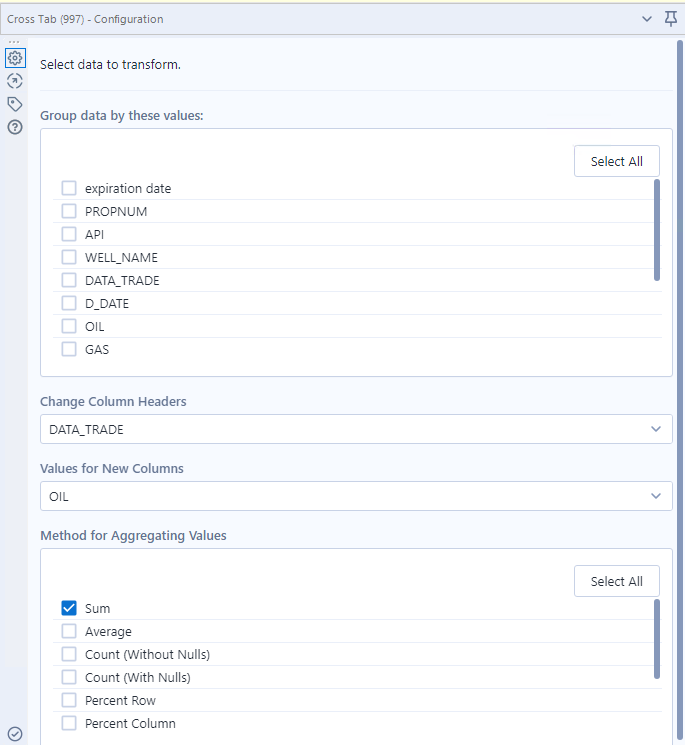Open the Values for New Columns dropdown
Screen dimensions: 685x745
[x=356, y=496]
